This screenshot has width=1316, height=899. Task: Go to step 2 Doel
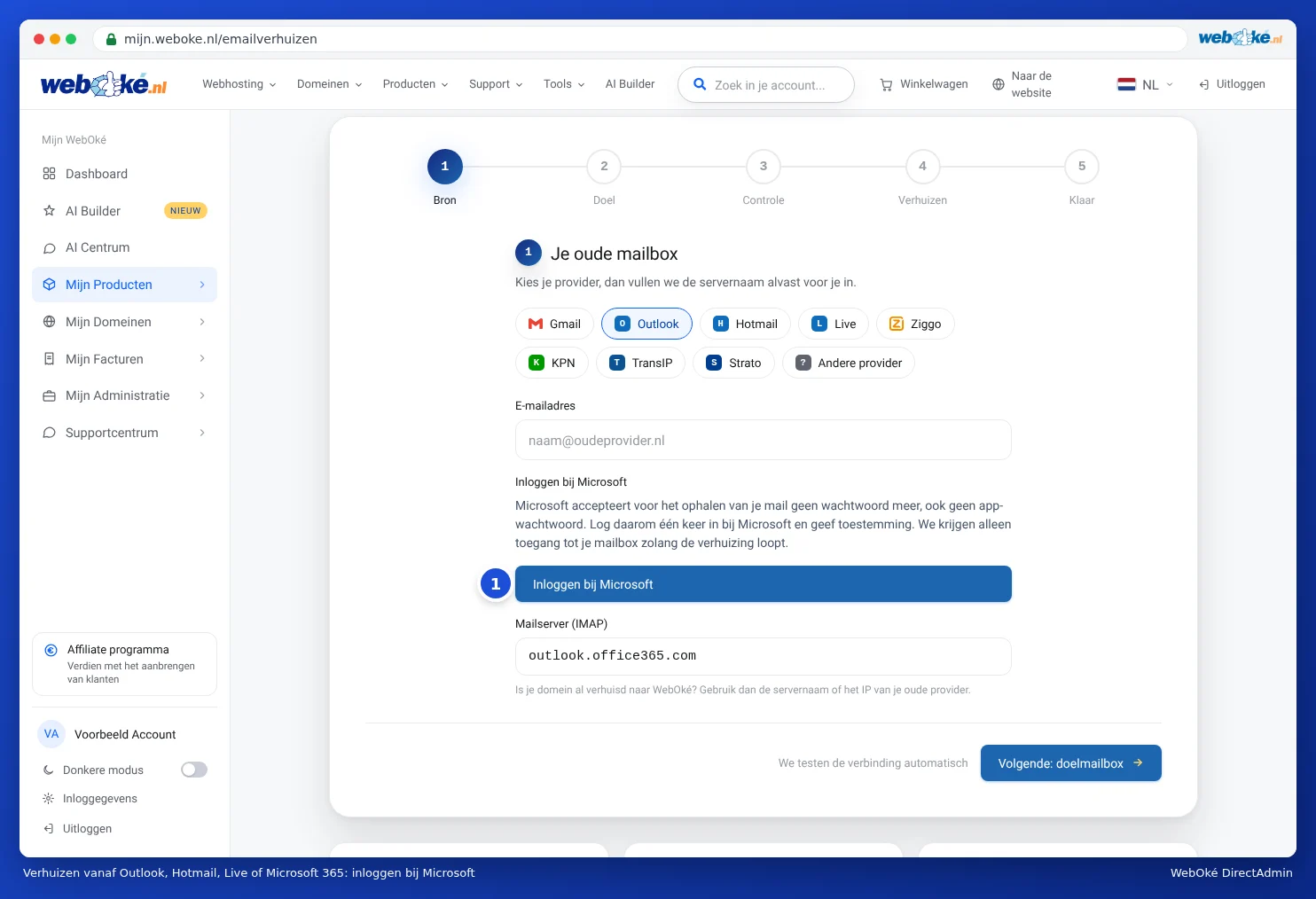click(604, 167)
